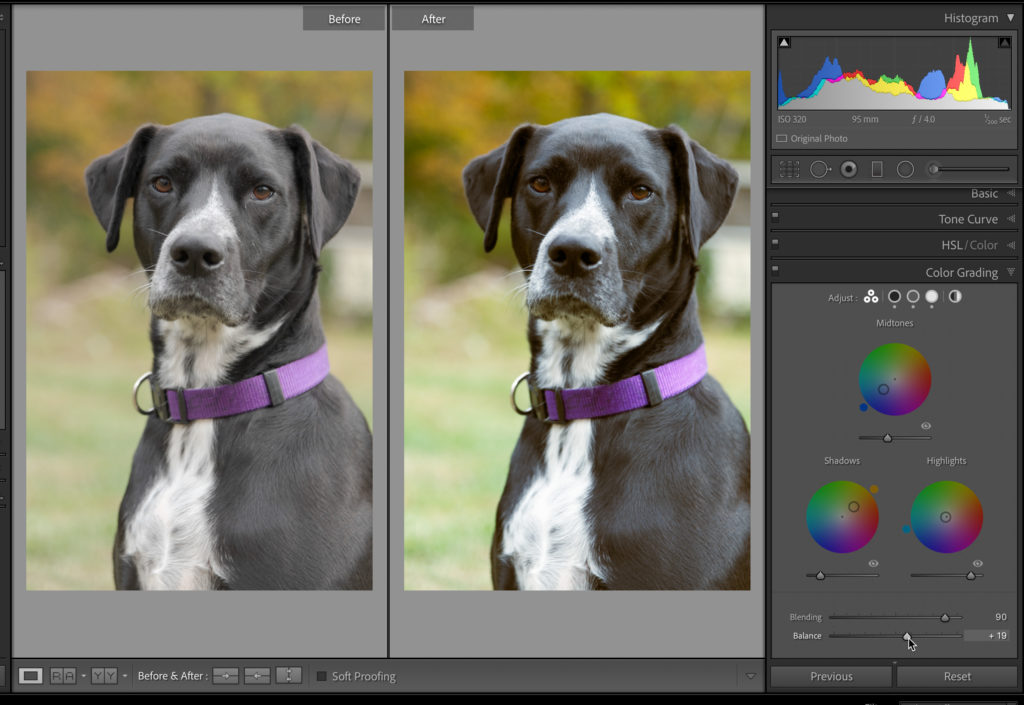Click the Blending slider handle

click(945, 618)
